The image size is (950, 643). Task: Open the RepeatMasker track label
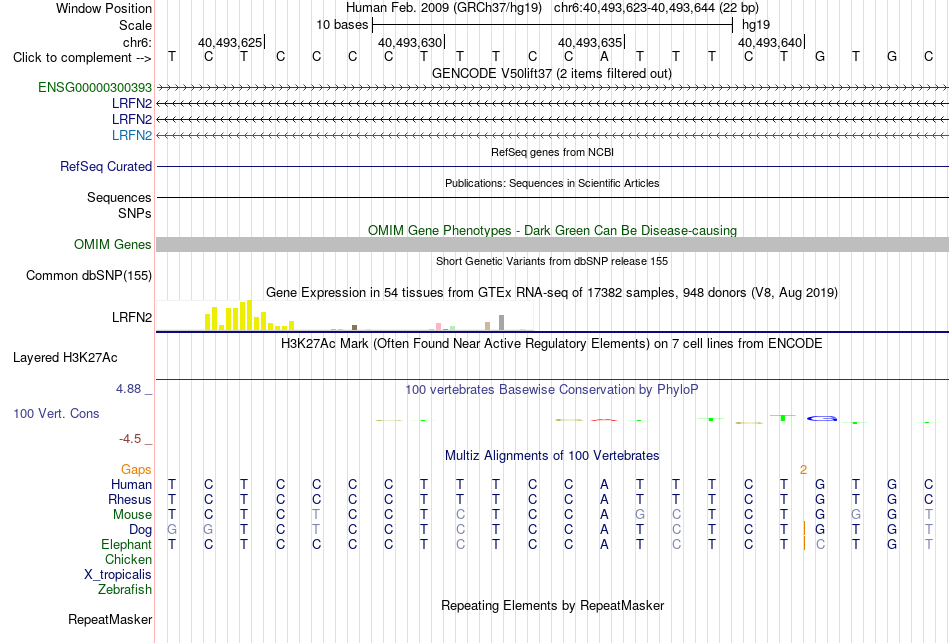point(110,619)
